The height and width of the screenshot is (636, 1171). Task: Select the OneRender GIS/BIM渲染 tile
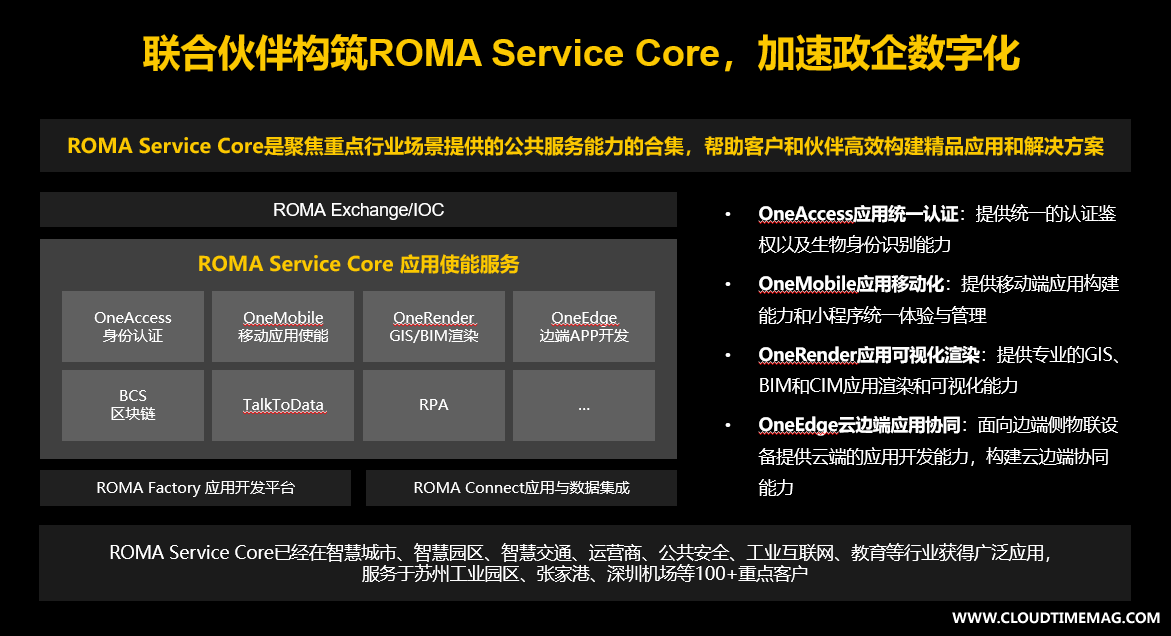tap(434, 327)
